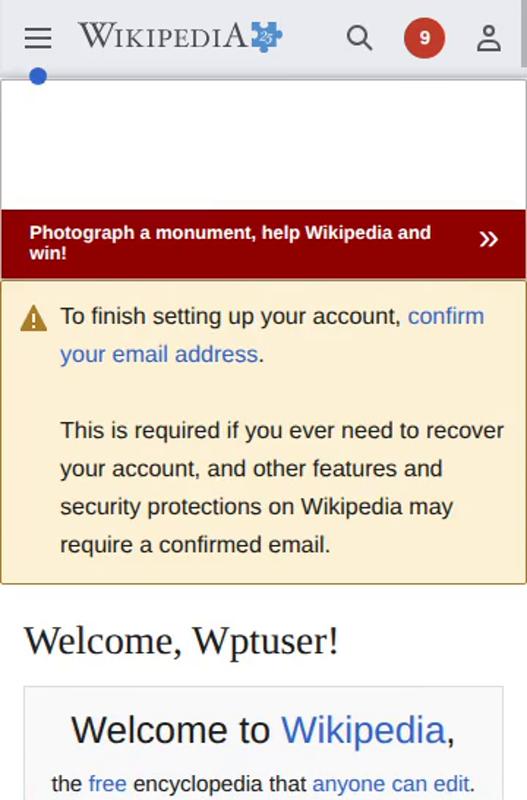Follow the confirm your email address link
Screen dimensions: 527x800
pos(272,335)
